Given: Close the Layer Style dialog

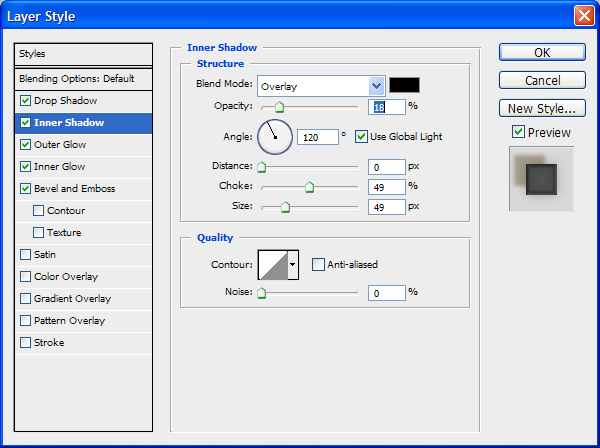Looking at the screenshot, I should point(584,16).
